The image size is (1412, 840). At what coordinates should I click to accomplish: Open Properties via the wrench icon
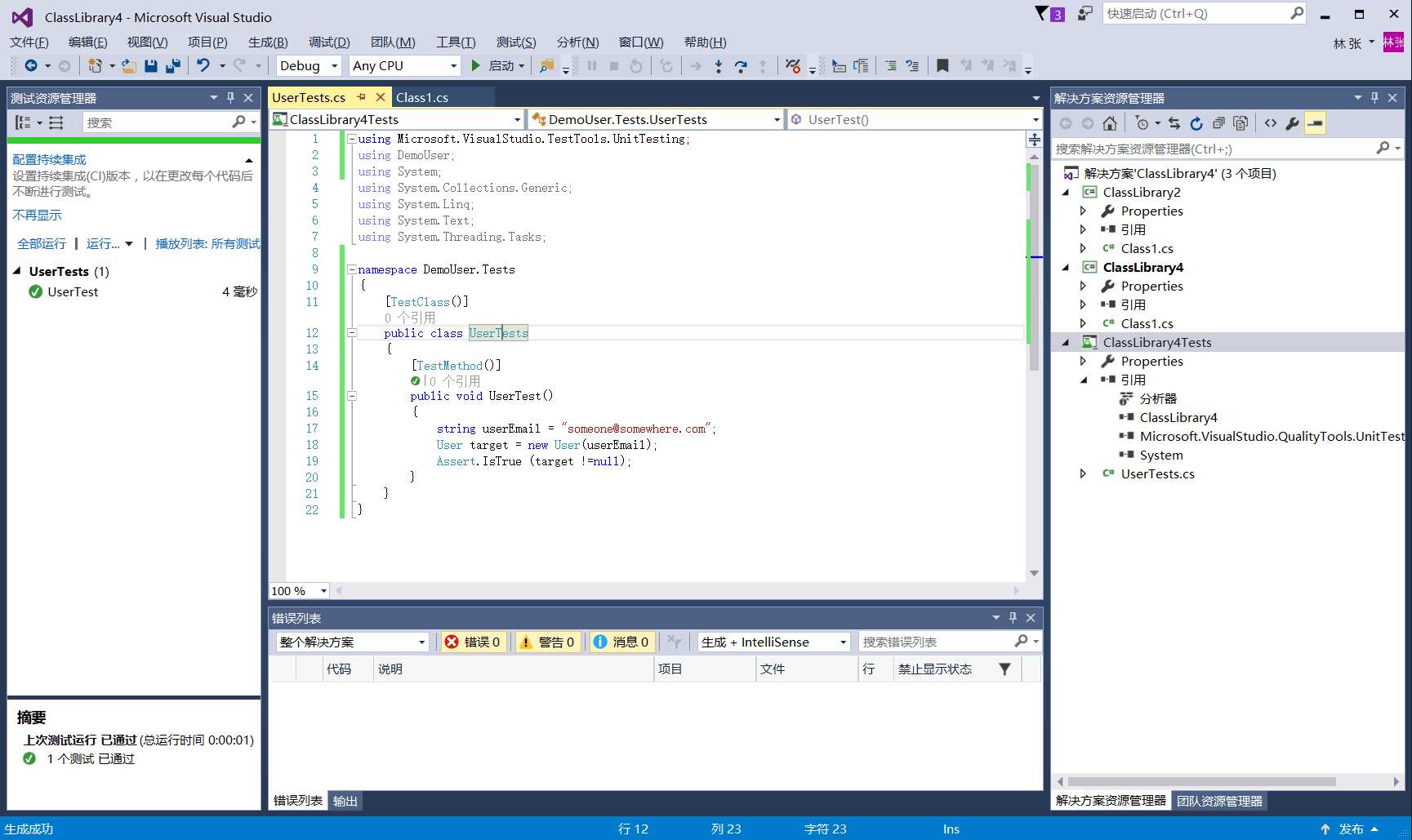[1292, 123]
